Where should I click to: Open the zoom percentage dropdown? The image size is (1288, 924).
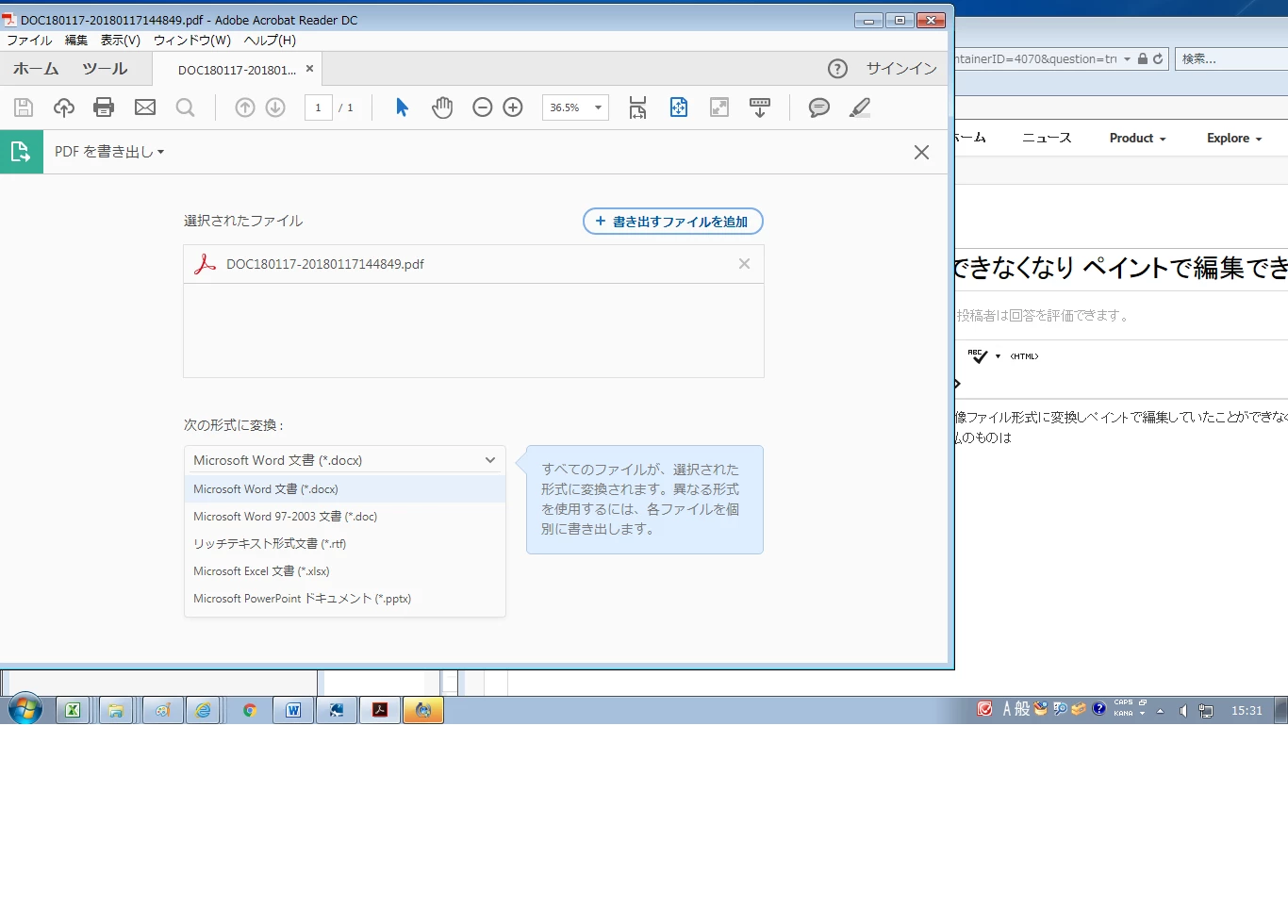pos(598,107)
